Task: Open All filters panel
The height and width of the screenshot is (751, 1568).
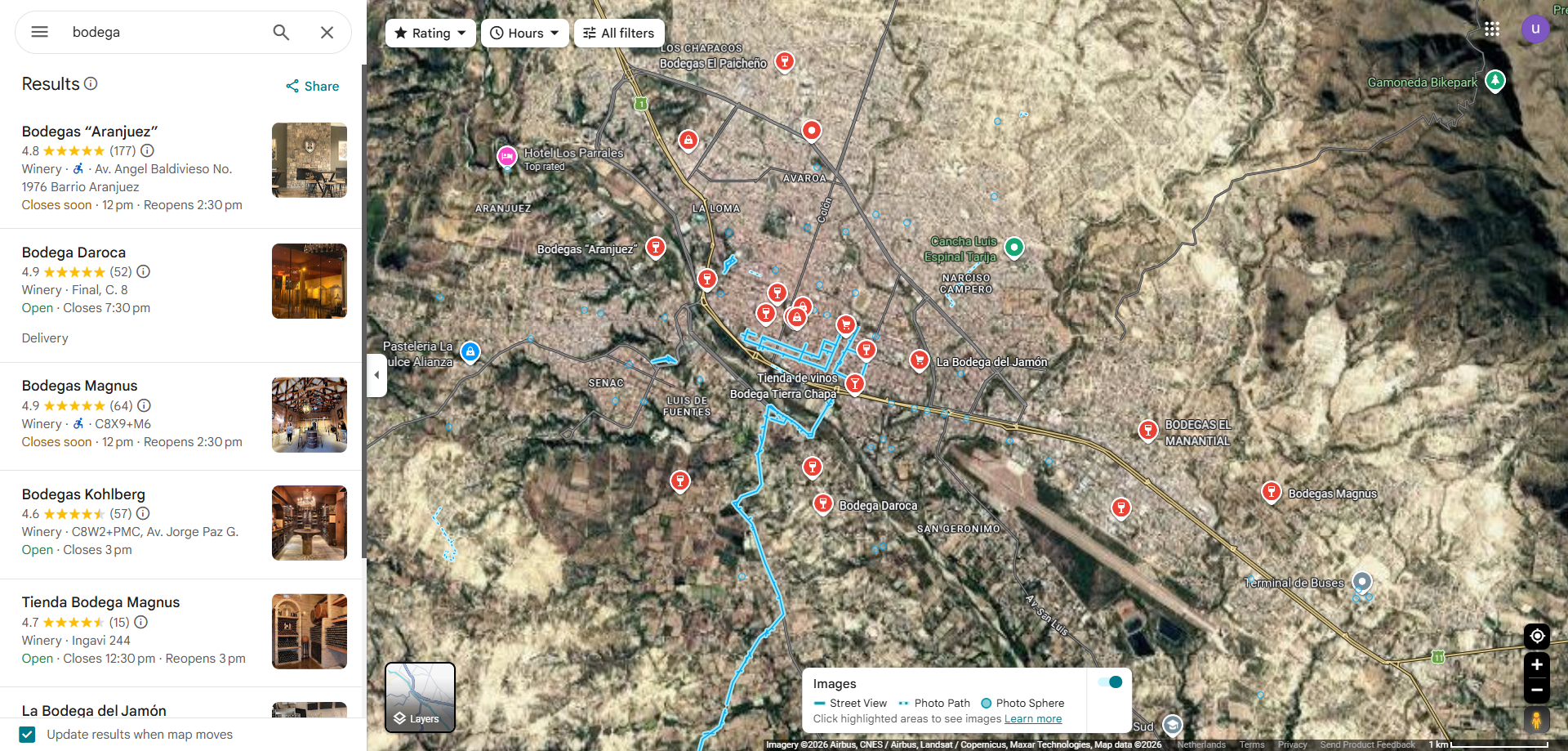Action: [619, 33]
